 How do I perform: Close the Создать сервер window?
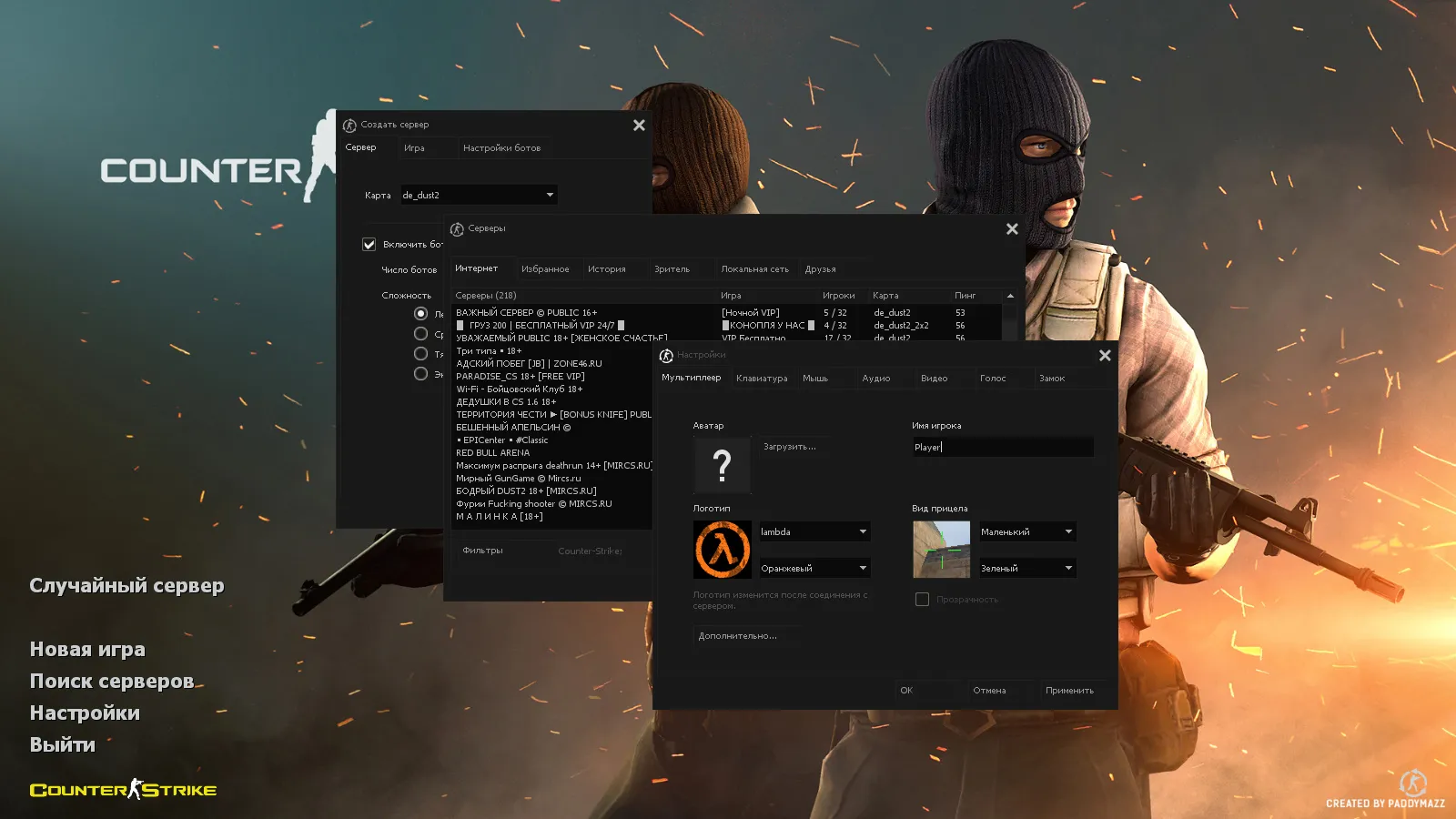639,126
